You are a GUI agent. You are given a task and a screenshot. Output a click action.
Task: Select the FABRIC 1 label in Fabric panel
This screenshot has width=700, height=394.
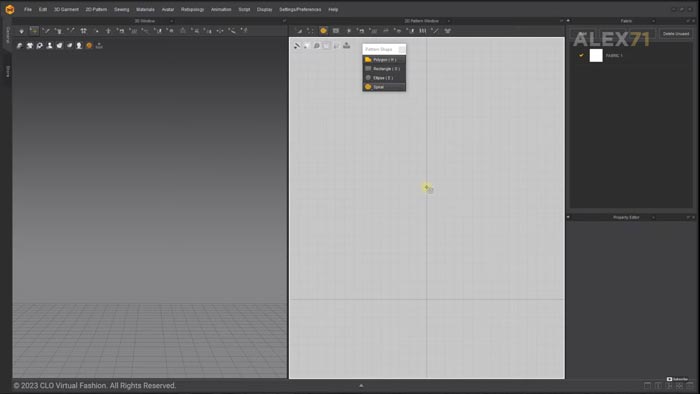point(614,56)
